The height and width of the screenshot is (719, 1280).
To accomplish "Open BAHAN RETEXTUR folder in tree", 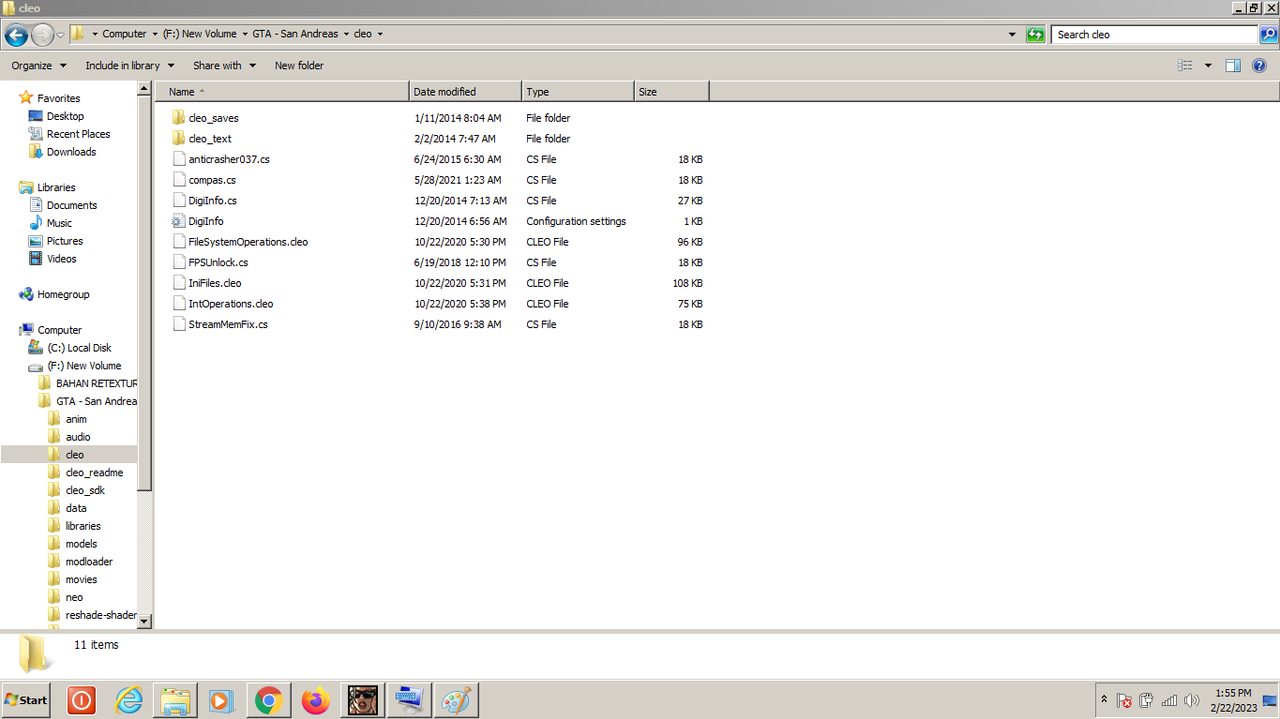I will tap(96, 384).
